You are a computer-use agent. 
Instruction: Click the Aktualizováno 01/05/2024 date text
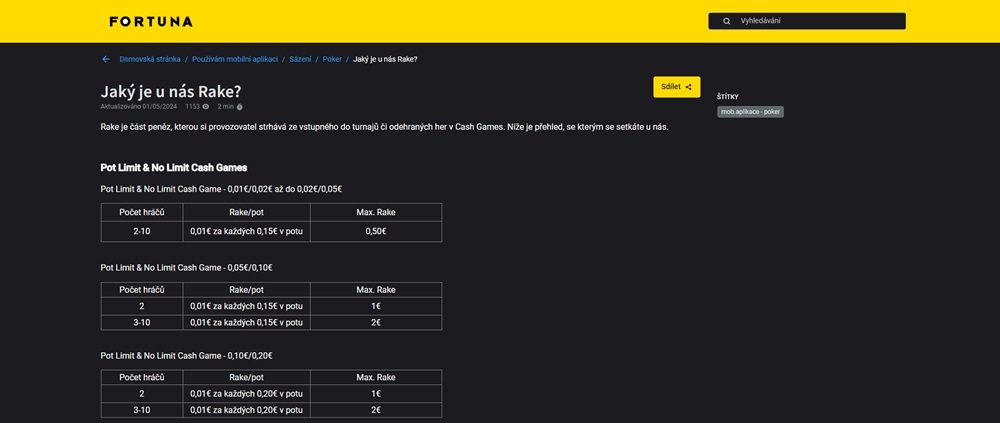tap(138, 106)
